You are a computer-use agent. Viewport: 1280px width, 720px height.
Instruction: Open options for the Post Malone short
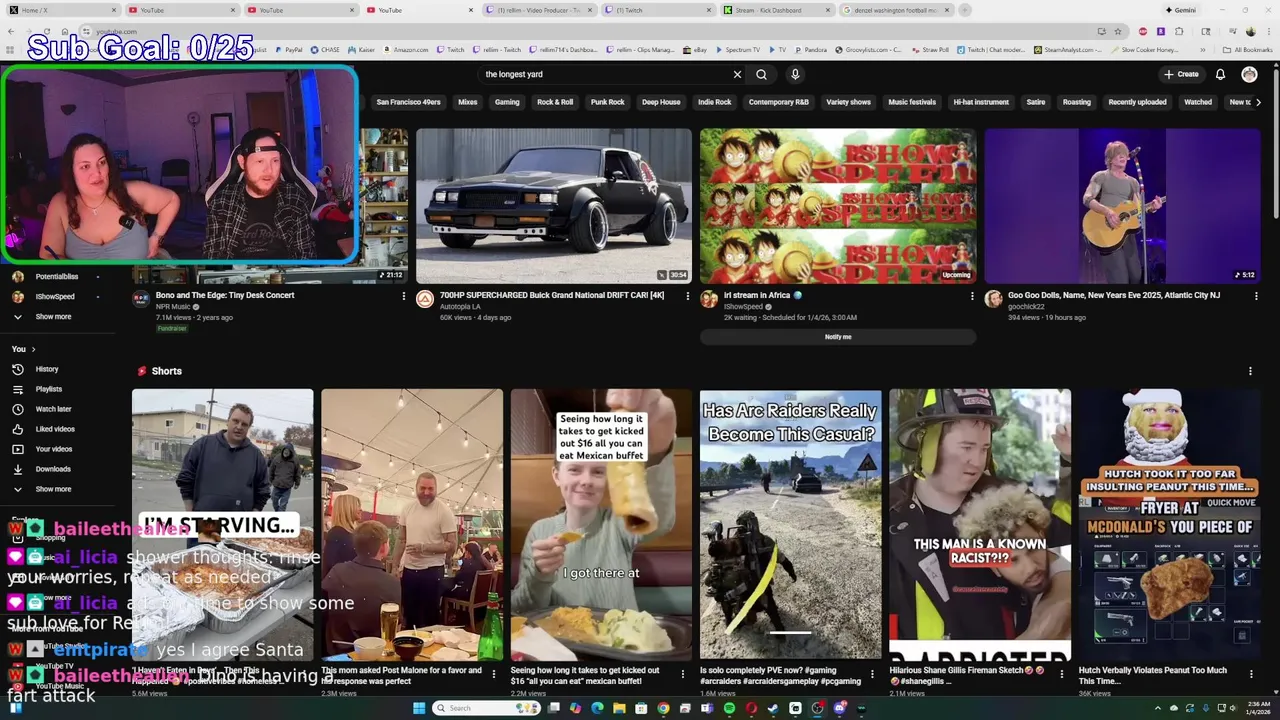[493, 673]
